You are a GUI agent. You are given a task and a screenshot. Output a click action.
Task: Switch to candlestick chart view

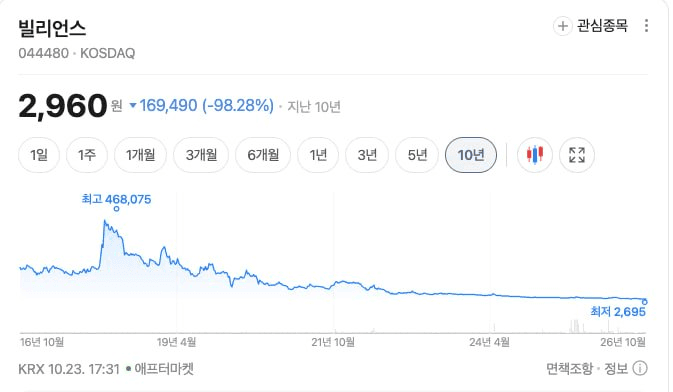coord(534,155)
